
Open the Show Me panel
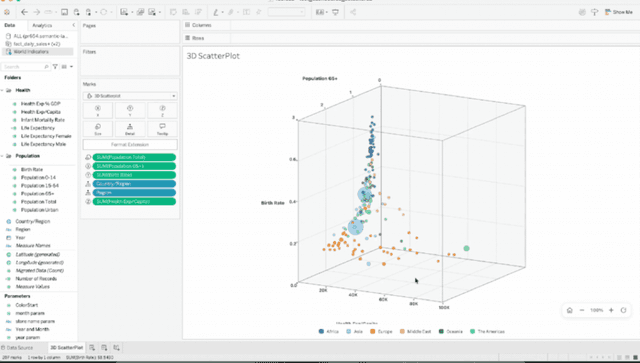click(x=619, y=12)
